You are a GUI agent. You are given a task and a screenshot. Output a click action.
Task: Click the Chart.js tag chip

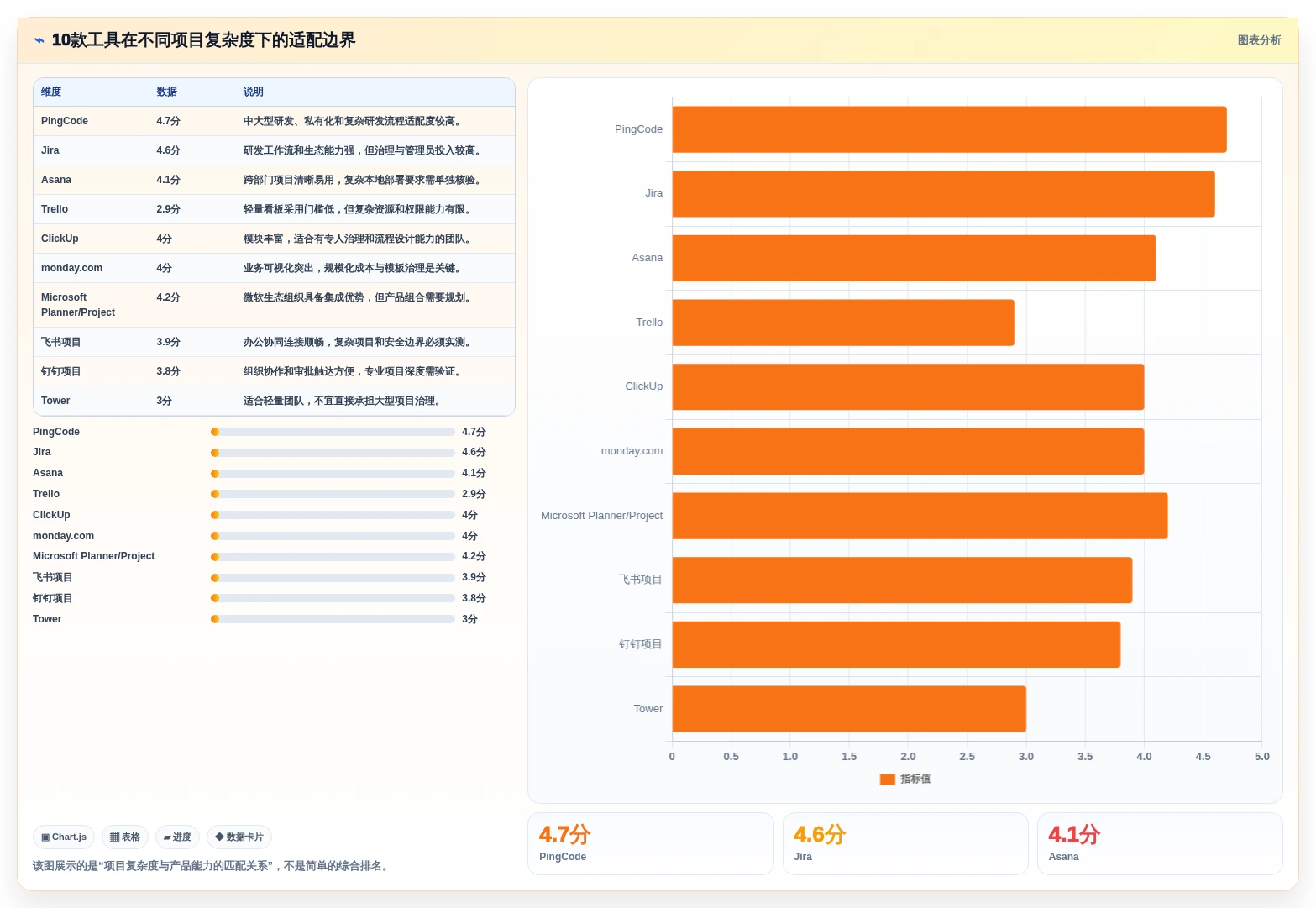(64, 837)
